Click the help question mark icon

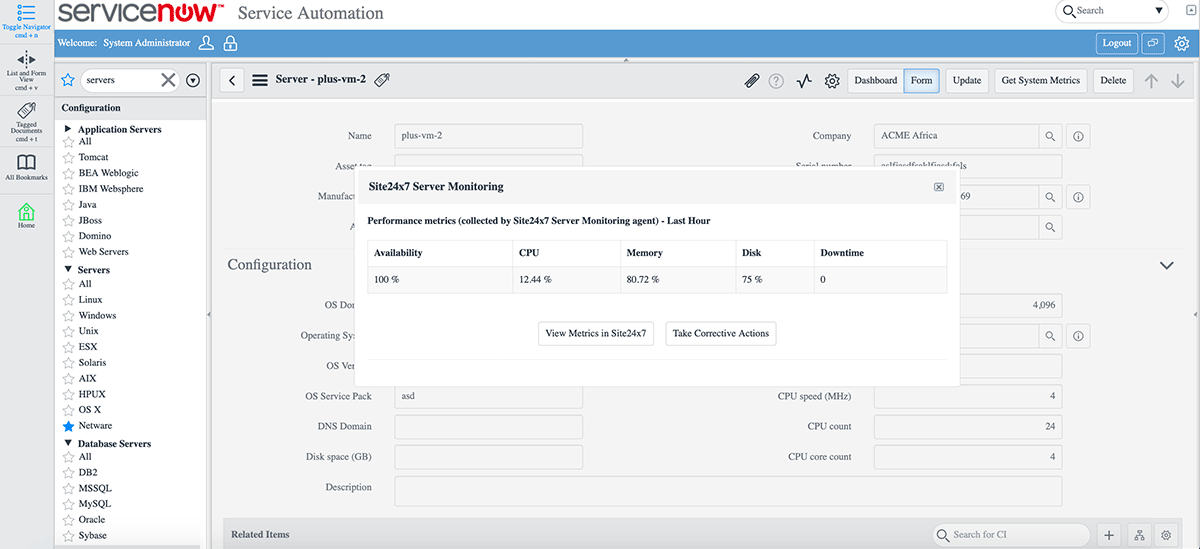pyautogui.click(x=776, y=81)
